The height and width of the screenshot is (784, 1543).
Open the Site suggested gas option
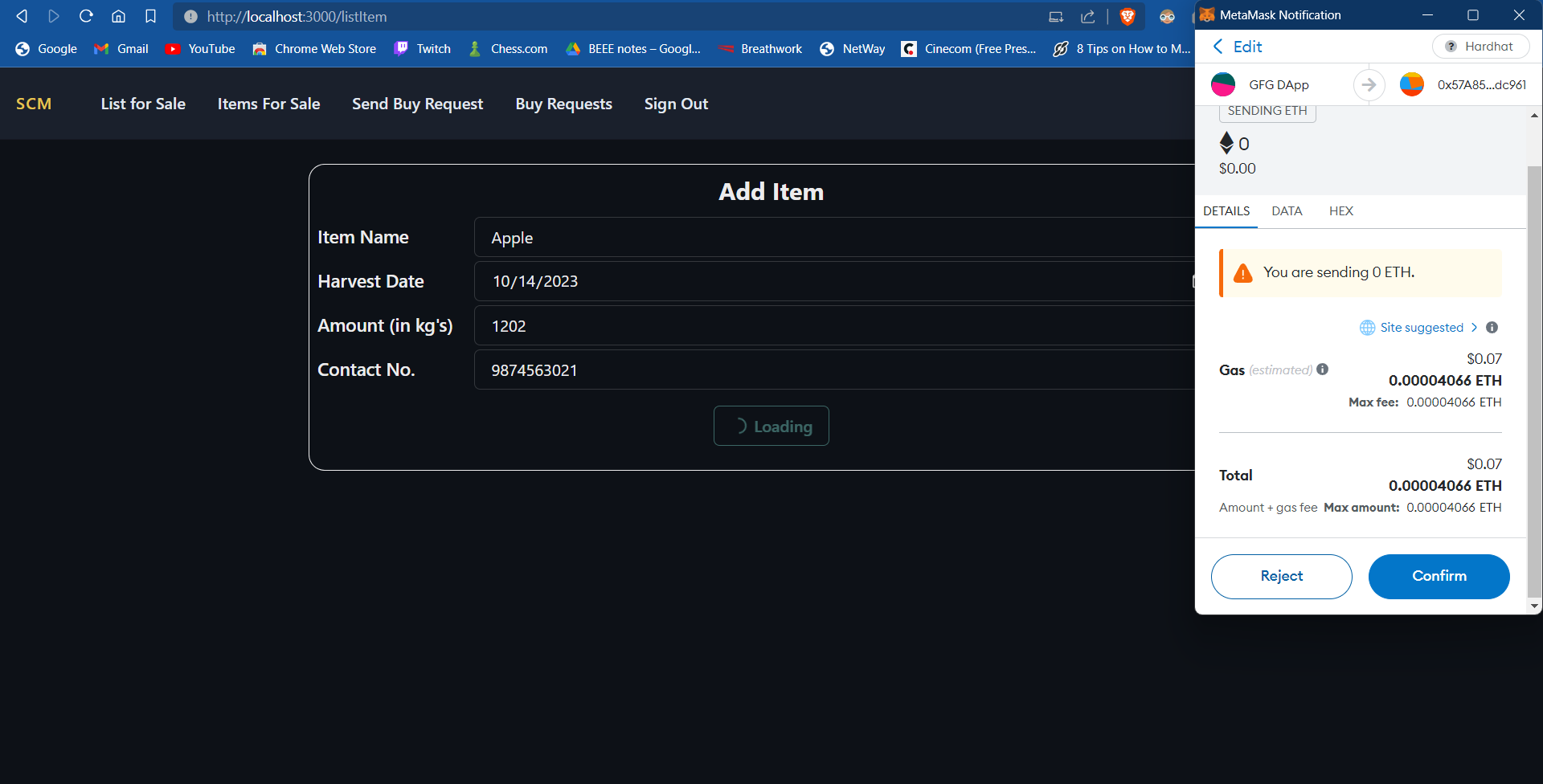click(1418, 328)
